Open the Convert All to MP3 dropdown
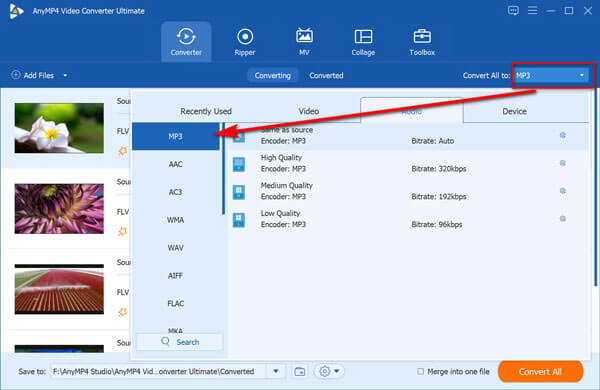Viewport: 600px width, 390px height. [x=550, y=75]
